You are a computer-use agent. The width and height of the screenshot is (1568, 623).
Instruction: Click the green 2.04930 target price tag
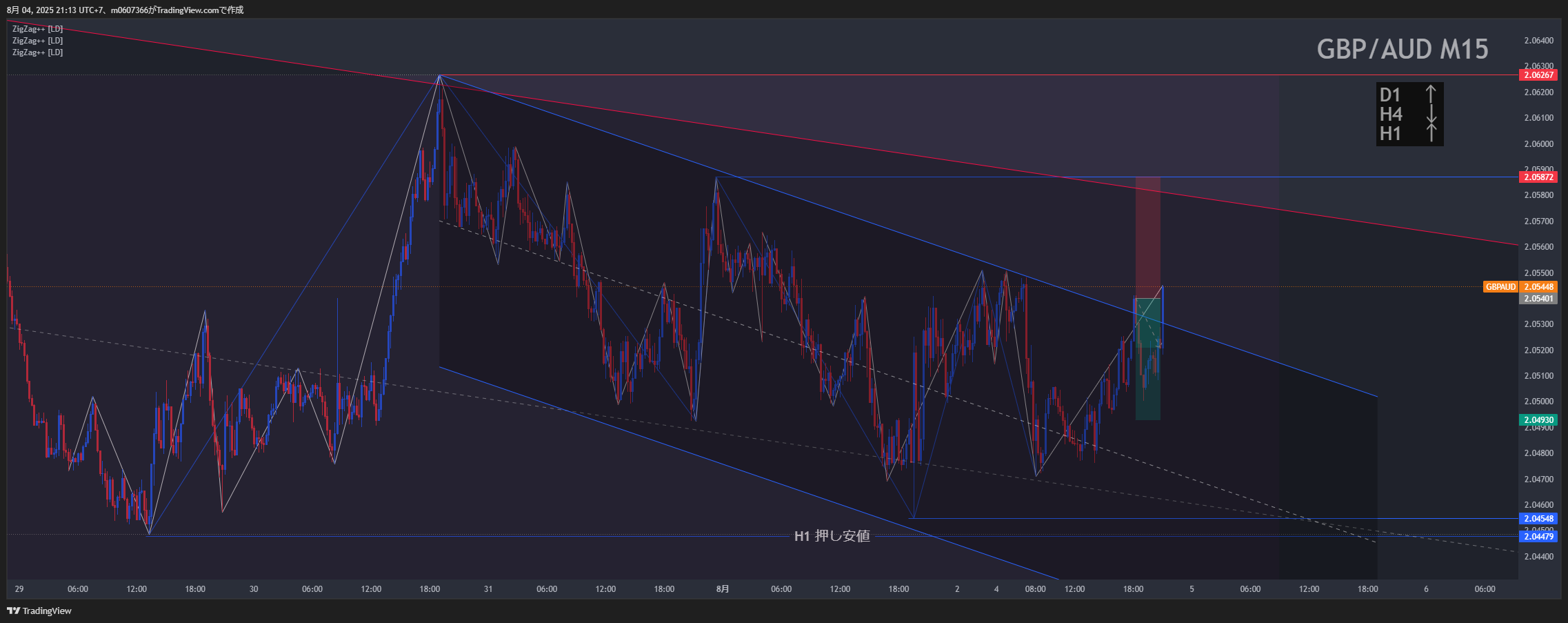click(1538, 419)
